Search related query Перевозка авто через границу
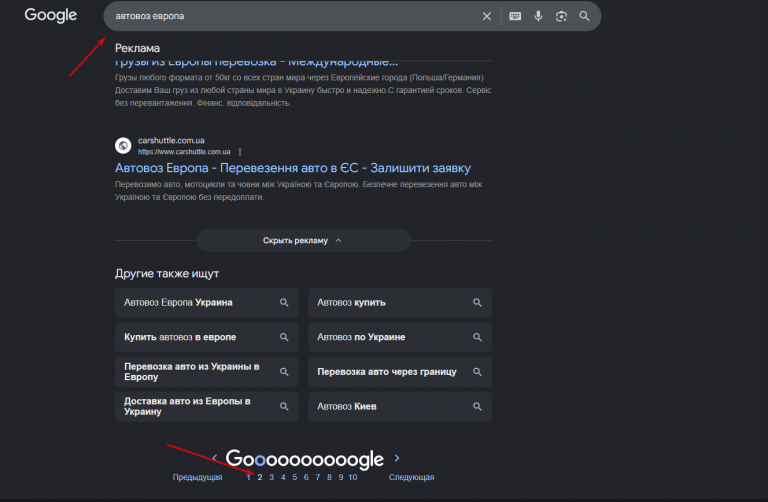The height and width of the screenshot is (502, 768). (x=400, y=372)
